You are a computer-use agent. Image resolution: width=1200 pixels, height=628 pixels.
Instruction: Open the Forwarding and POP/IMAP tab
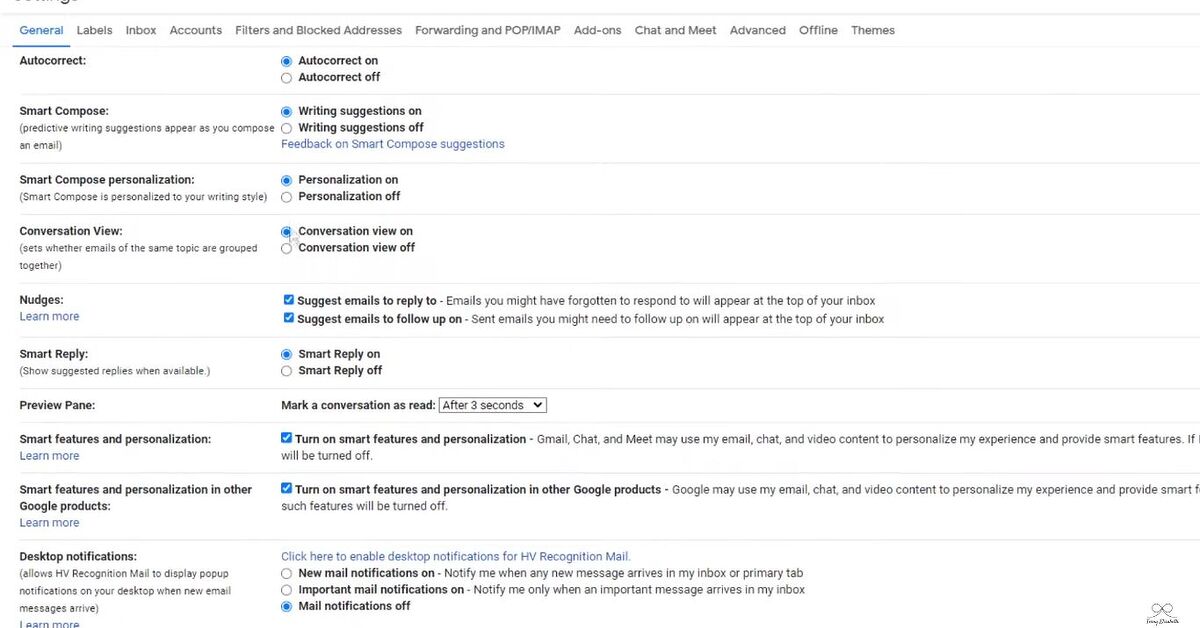(487, 30)
